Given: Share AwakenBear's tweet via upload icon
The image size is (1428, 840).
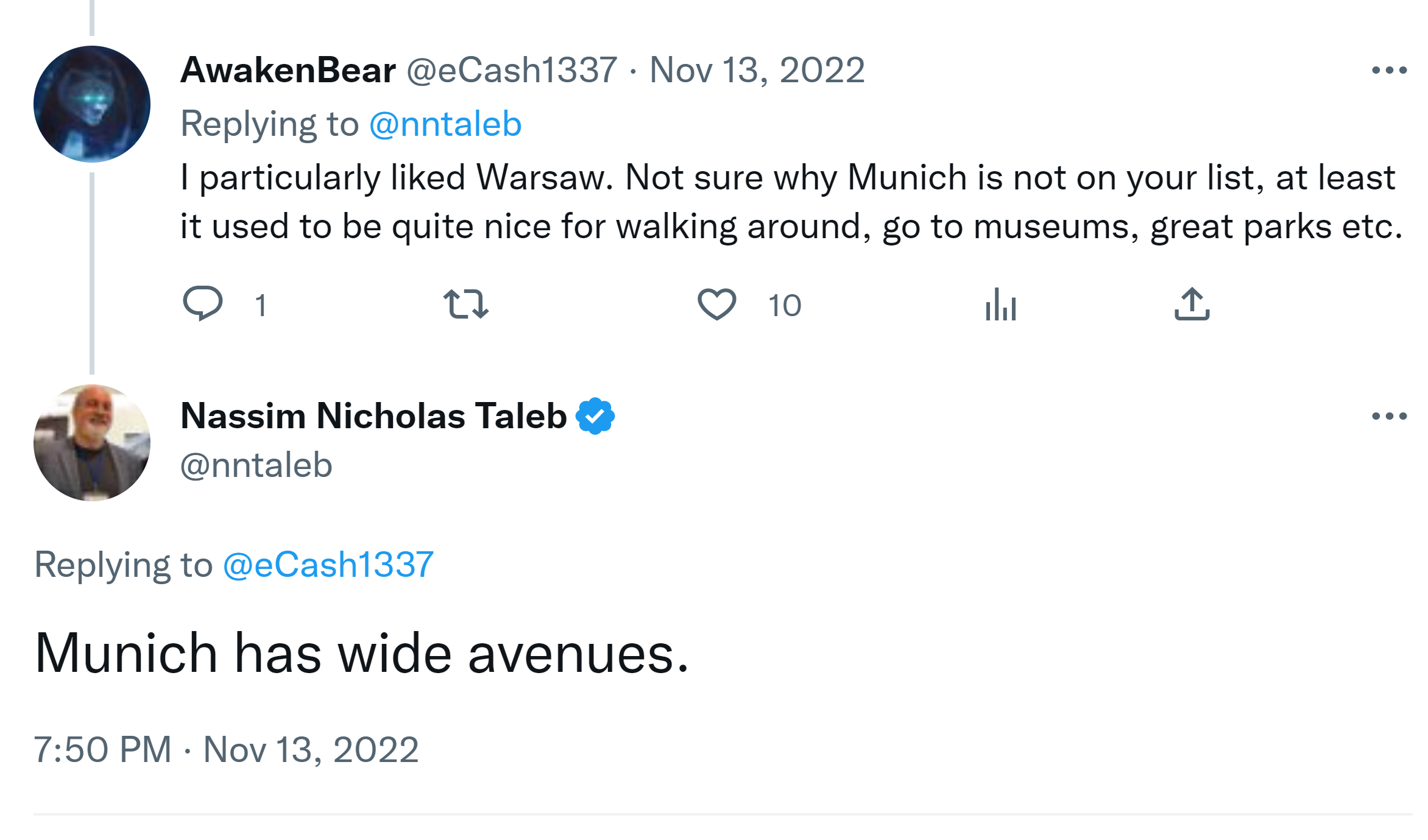Looking at the screenshot, I should click(1192, 304).
